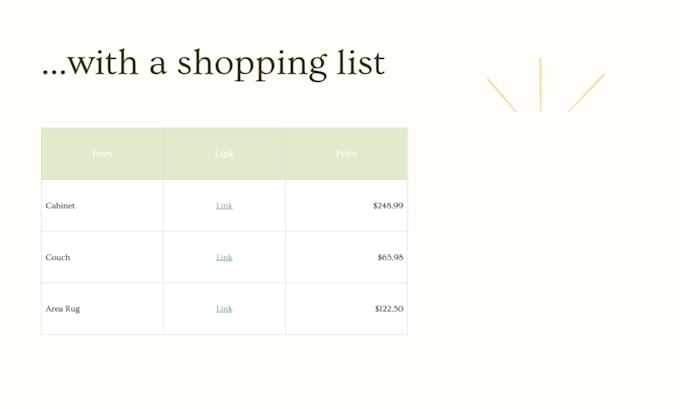Select the Link column header cell
Screen dimensions: 680x409
click(224, 154)
